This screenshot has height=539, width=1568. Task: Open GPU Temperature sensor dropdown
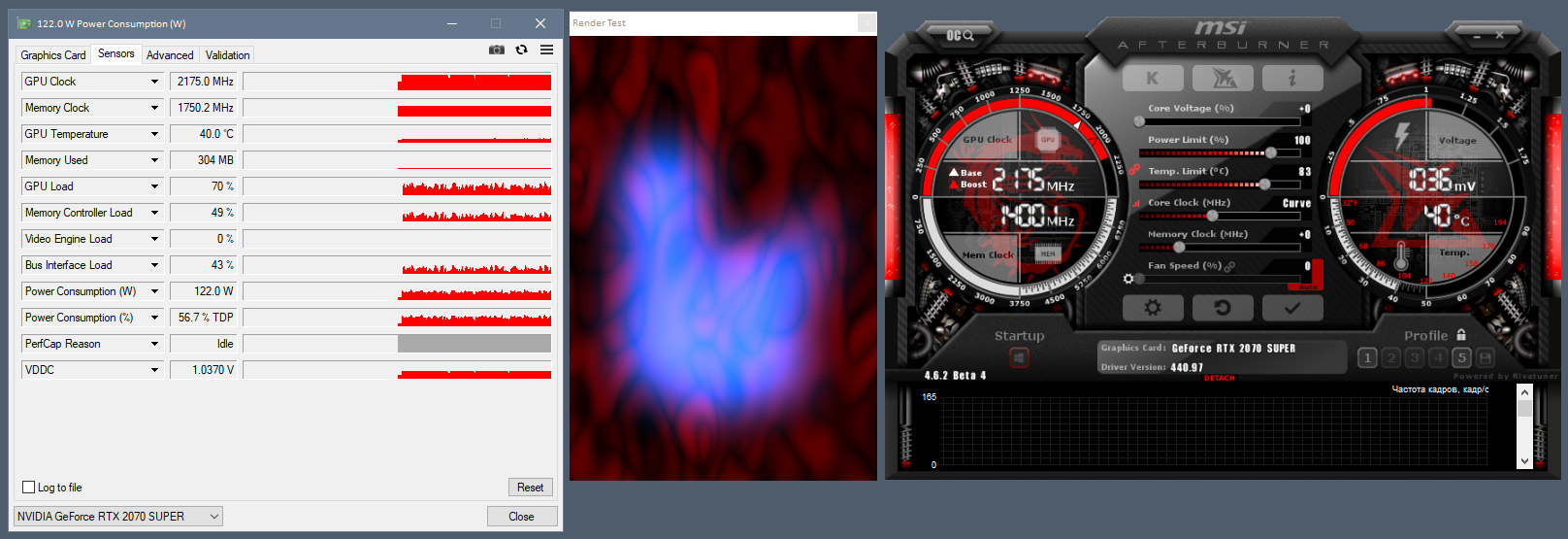point(154,134)
